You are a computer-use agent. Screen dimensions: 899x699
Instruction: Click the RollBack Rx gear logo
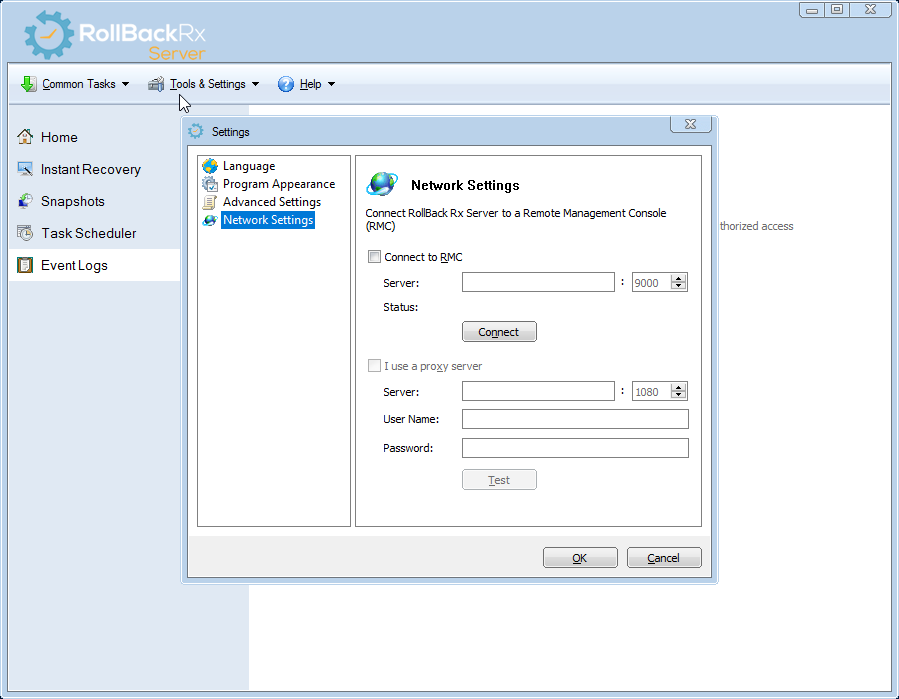point(49,35)
